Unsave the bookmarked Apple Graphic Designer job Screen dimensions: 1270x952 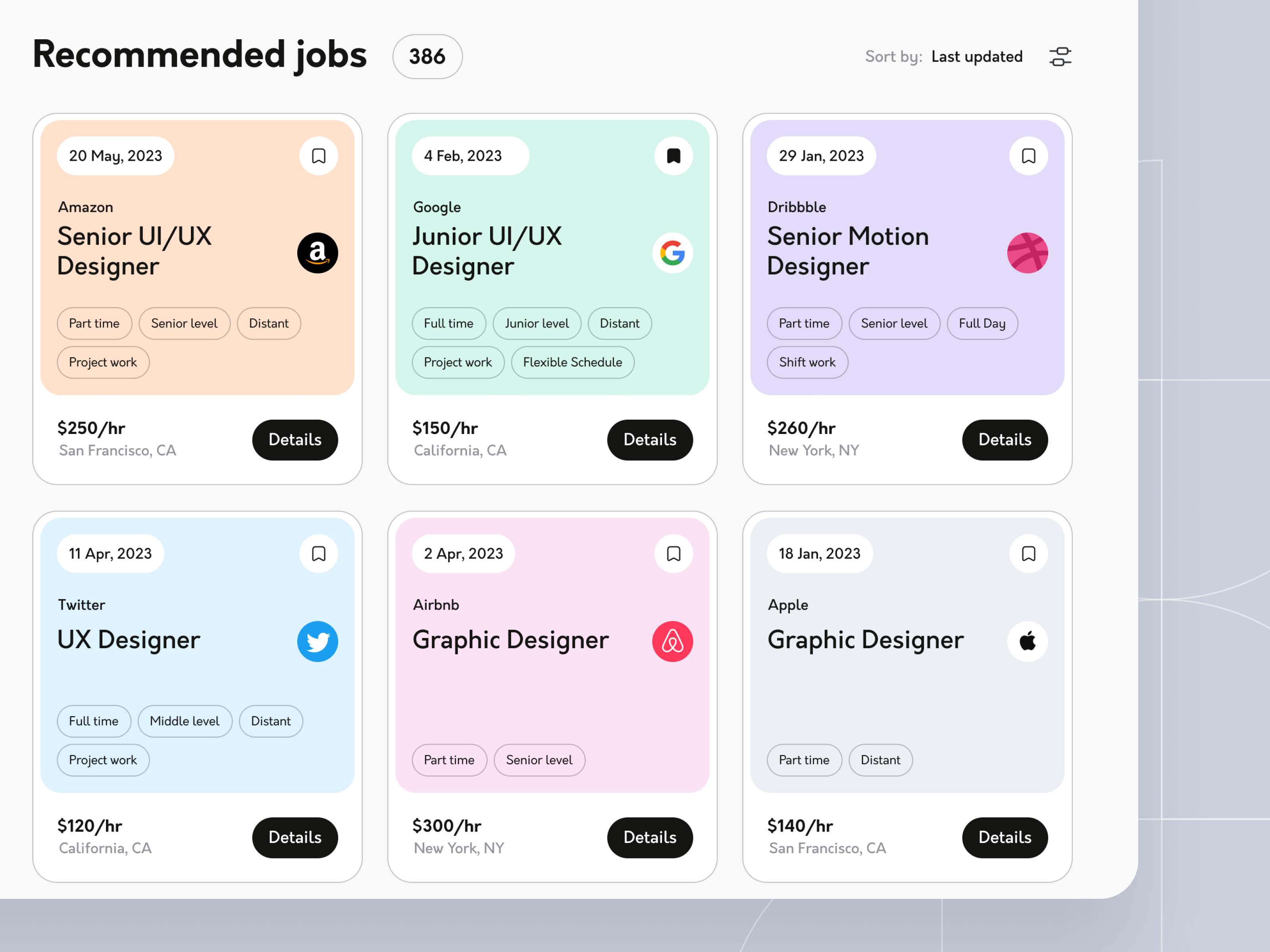(1028, 553)
